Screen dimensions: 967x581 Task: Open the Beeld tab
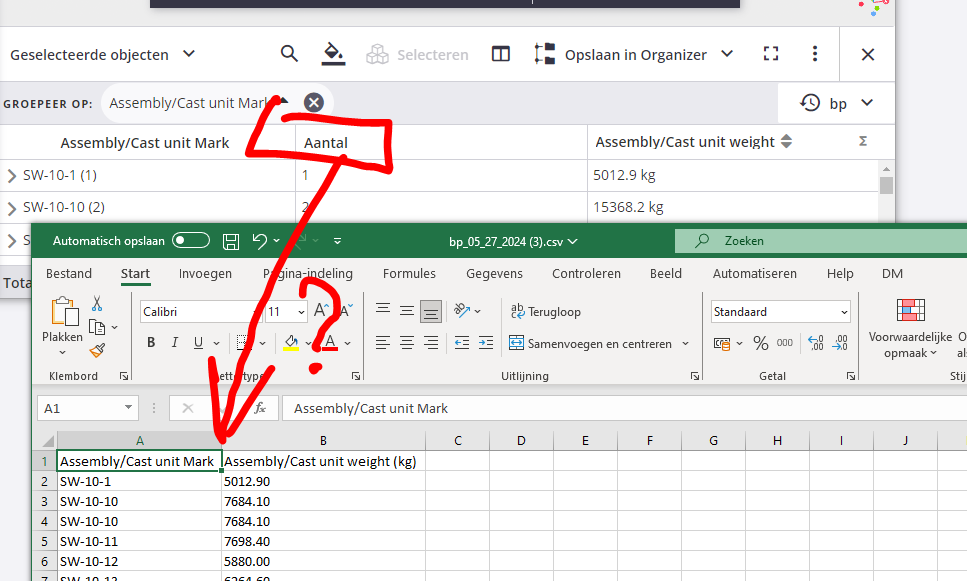[x=665, y=273]
